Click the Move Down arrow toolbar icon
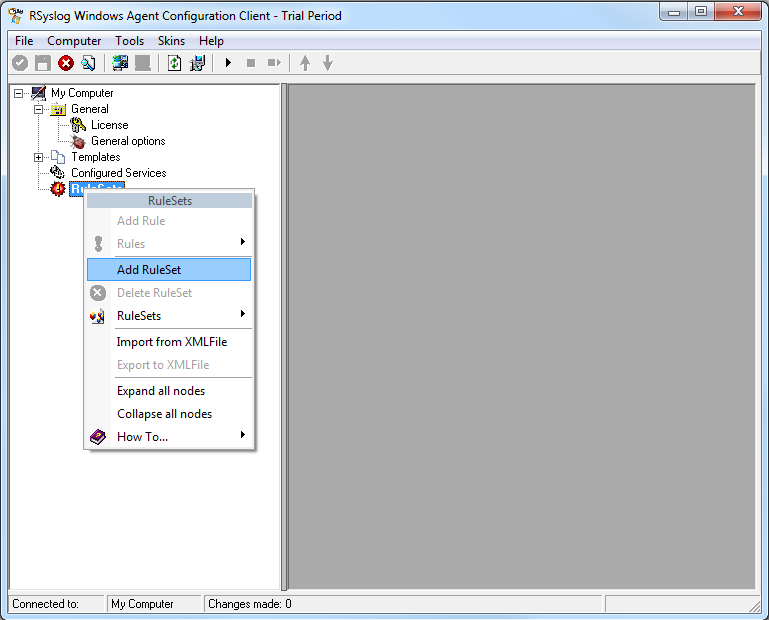This screenshot has height=620, width=769. tap(328, 63)
